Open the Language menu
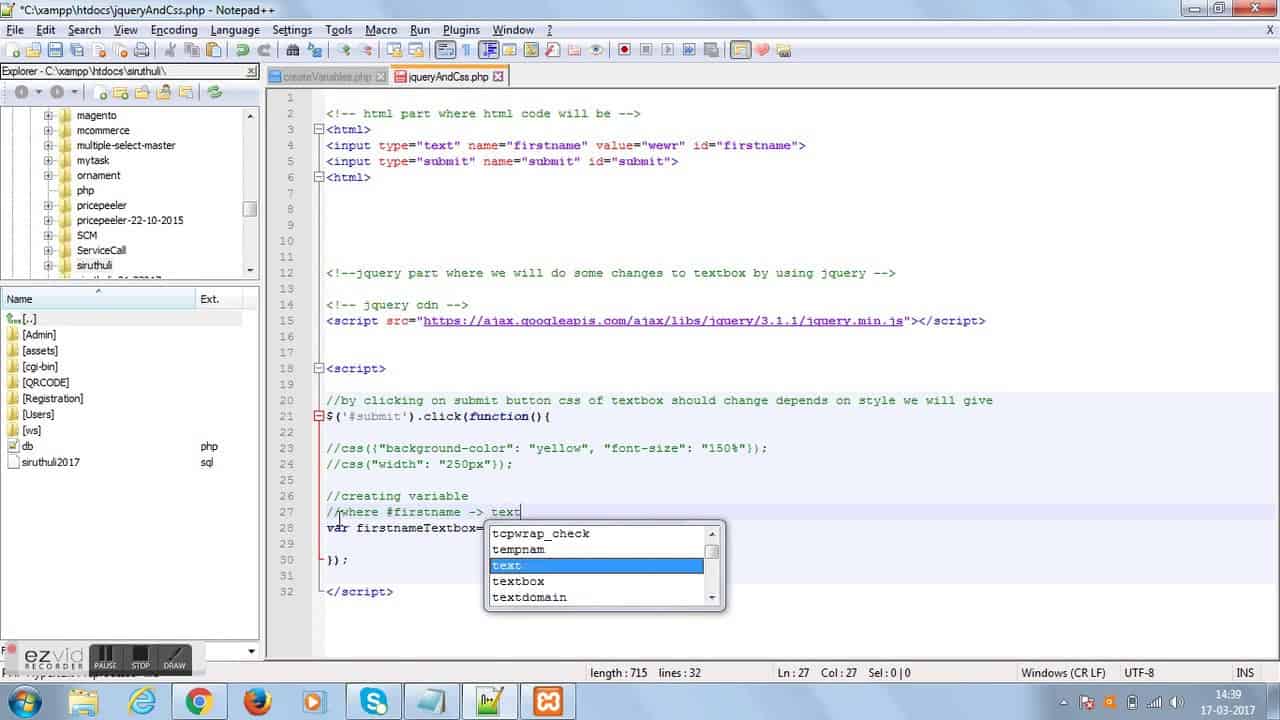Screen dimensions: 1280x720 [234, 30]
